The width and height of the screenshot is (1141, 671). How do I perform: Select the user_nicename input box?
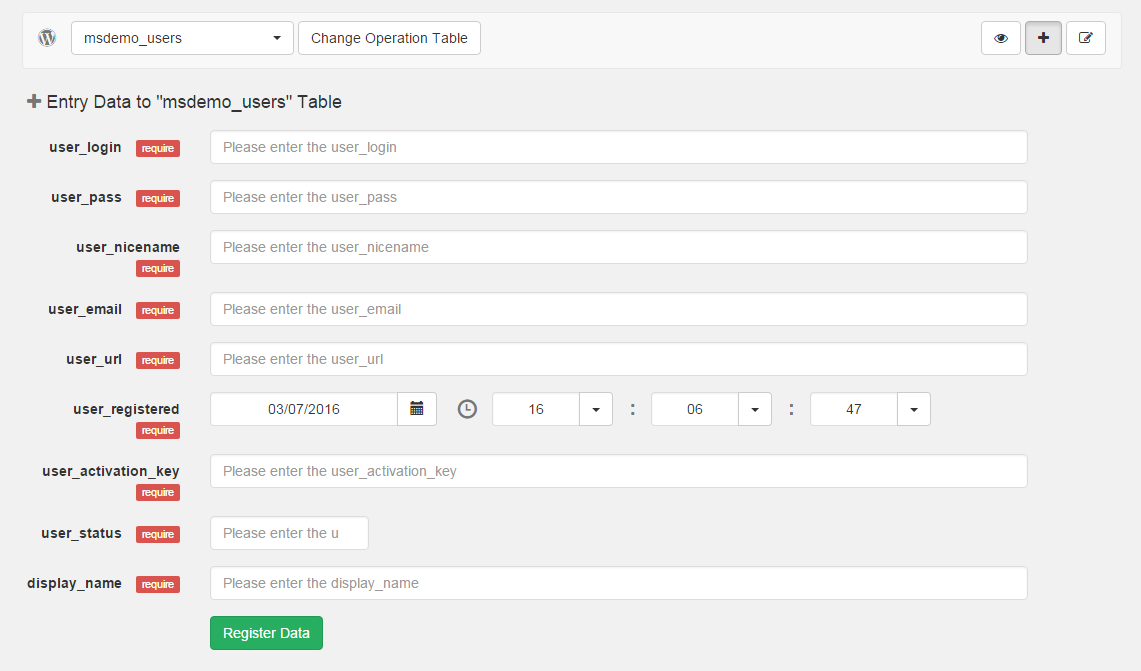(618, 247)
